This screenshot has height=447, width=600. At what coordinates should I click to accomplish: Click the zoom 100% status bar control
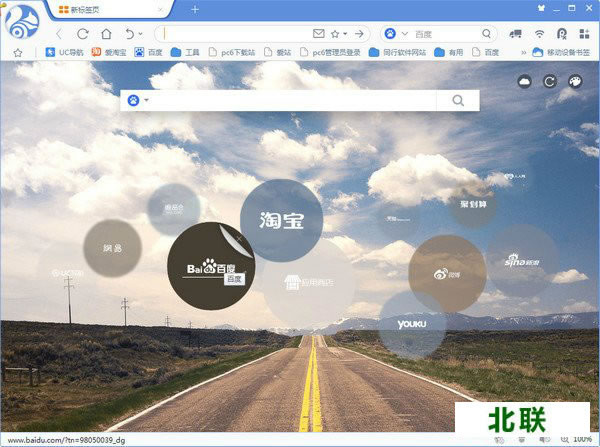(578, 440)
